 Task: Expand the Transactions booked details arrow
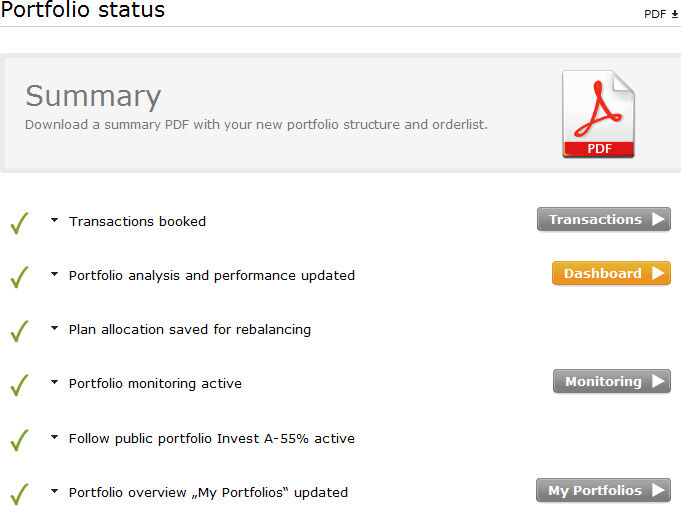pyautogui.click(x=55, y=221)
